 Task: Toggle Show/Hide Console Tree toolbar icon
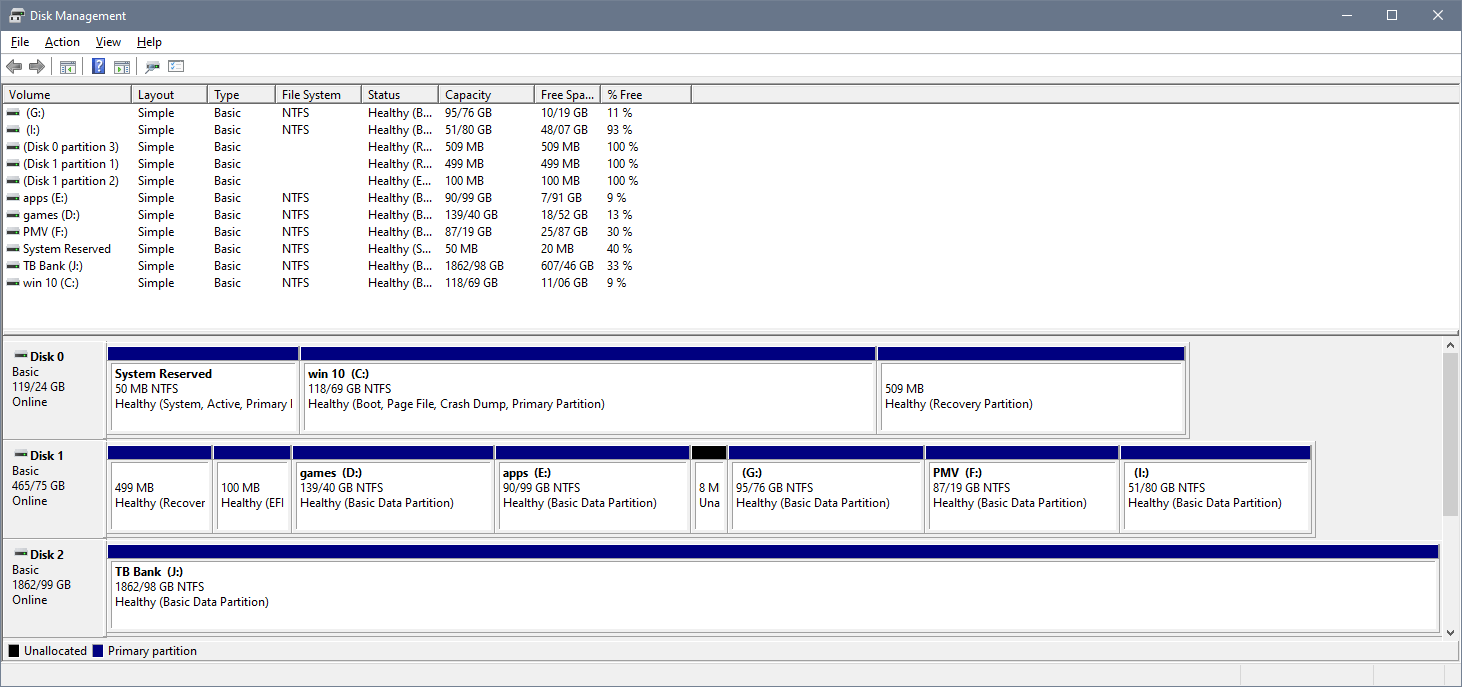click(x=68, y=67)
